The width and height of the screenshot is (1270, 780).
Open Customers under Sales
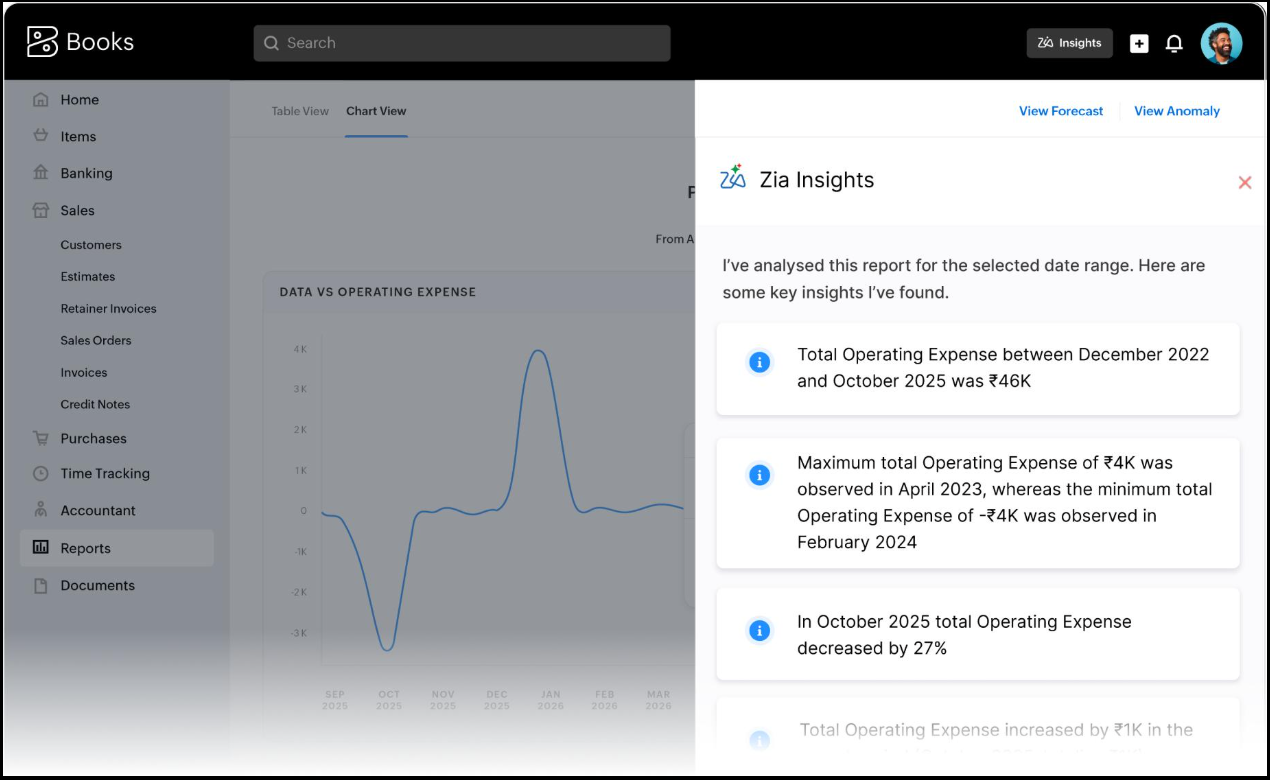[91, 245]
